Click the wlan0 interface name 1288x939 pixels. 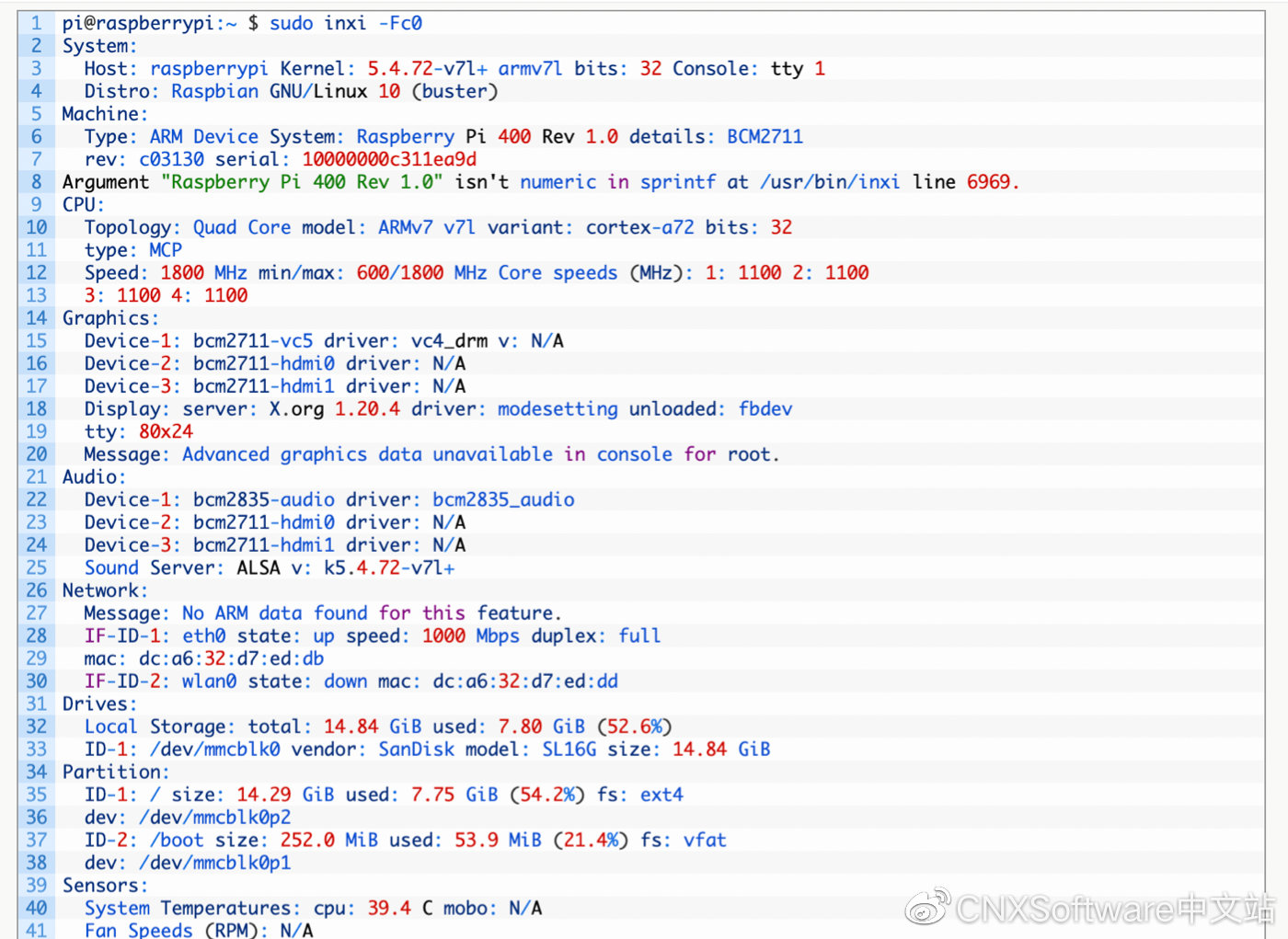click(209, 681)
